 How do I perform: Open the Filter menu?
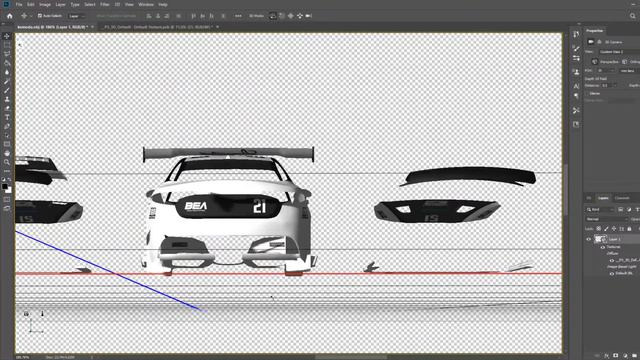click(x=105, y=4)
